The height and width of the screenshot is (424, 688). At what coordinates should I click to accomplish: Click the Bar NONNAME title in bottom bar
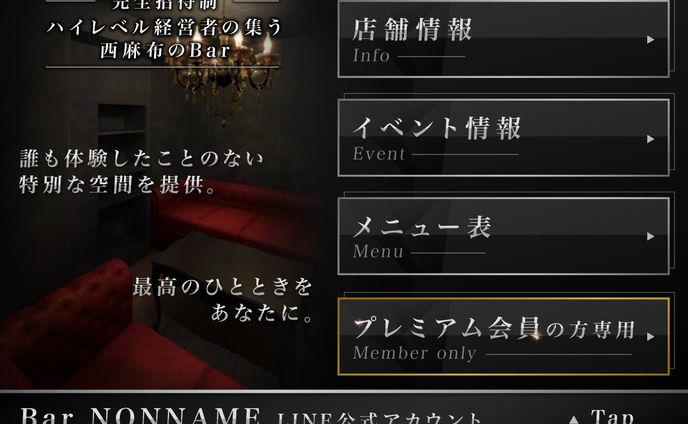point(140,415)
